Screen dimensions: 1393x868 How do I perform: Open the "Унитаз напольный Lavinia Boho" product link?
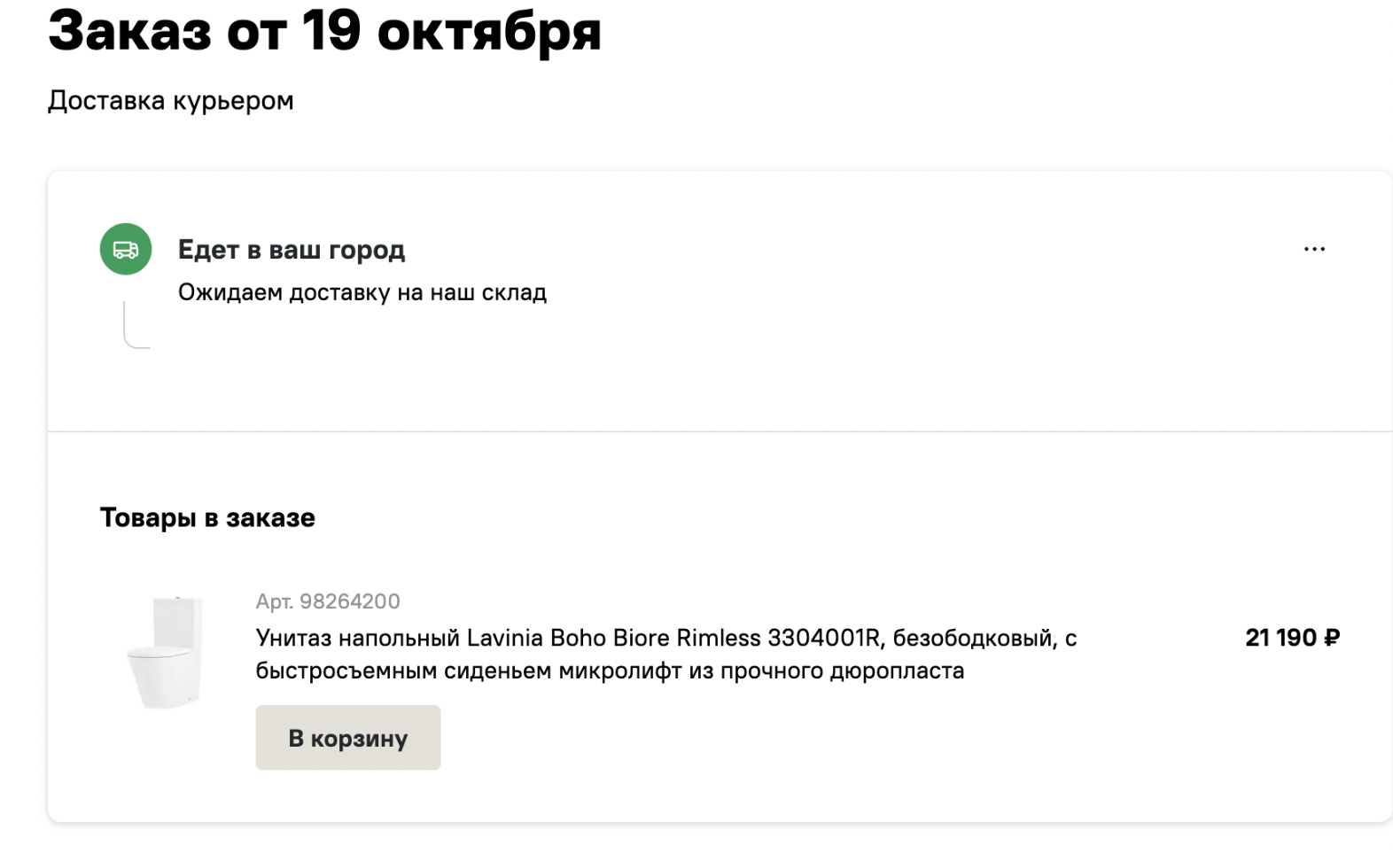click(x=360, y=639)
